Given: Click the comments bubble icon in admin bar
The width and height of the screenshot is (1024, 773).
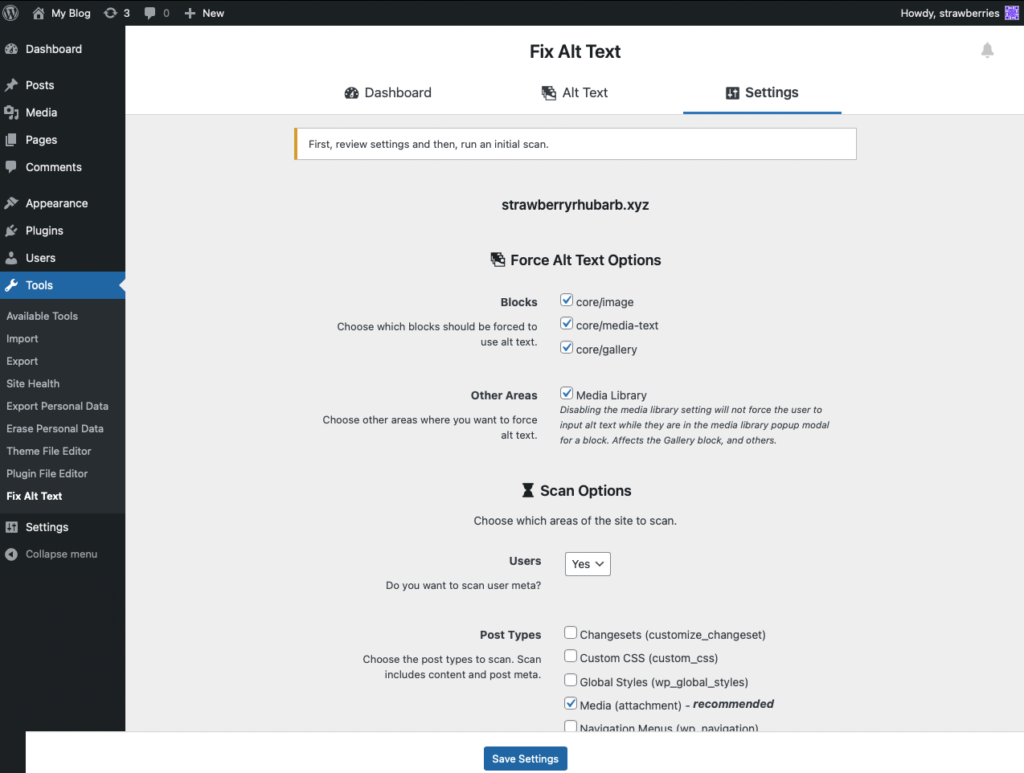Looking at the screenshot, I should coord(150,13).
